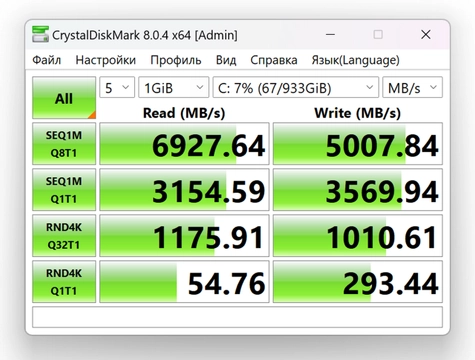This screenshot has width=475, height=360.
Task: Open the drive selector showing C: 7%
Action: (x=296, y=88)
